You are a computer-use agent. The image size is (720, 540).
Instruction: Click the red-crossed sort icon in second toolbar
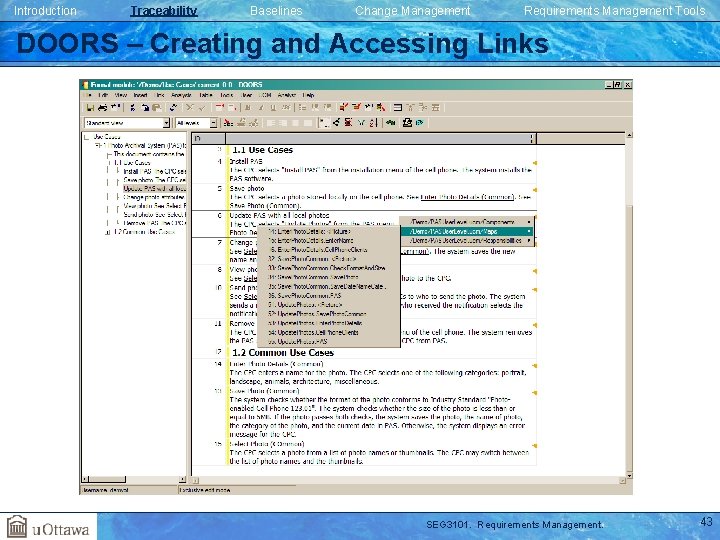(x=348, y=123)
